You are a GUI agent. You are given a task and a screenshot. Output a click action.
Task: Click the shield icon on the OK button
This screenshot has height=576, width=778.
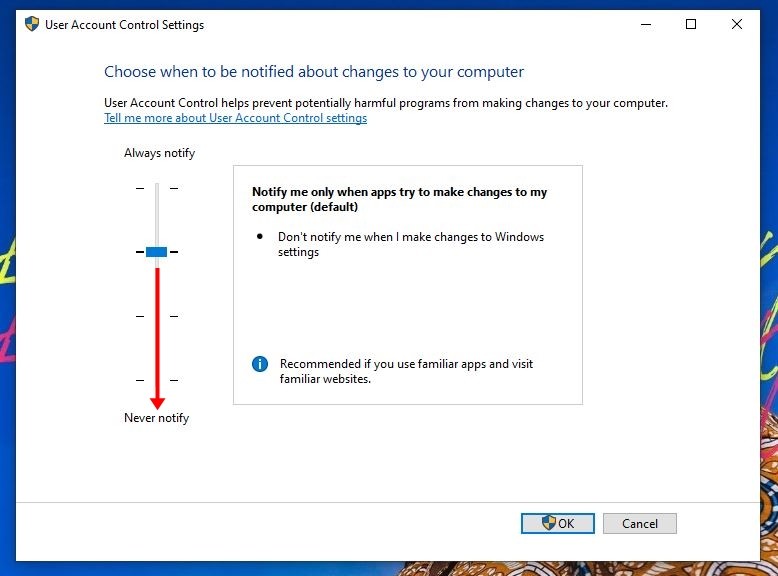(x=548, y=522)
